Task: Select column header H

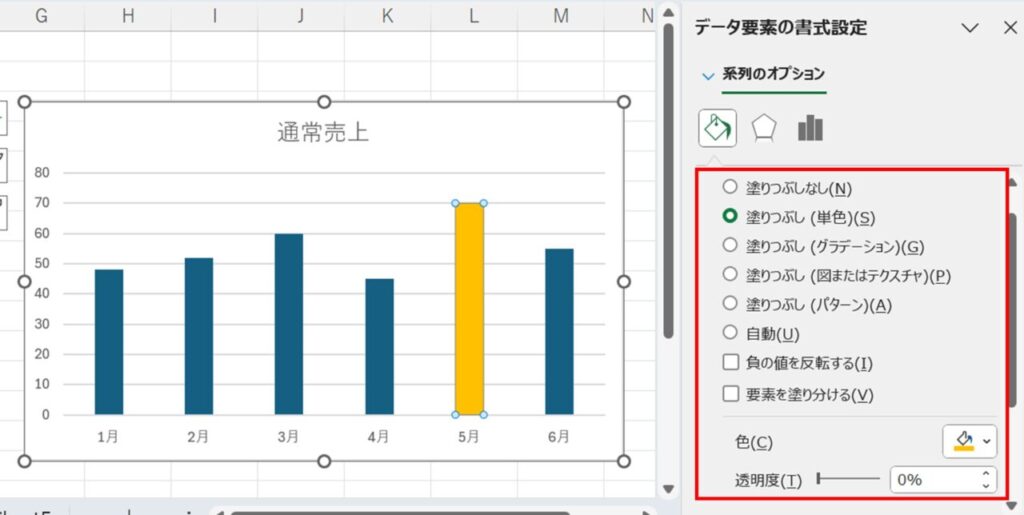Action: (x=128, y=16)
